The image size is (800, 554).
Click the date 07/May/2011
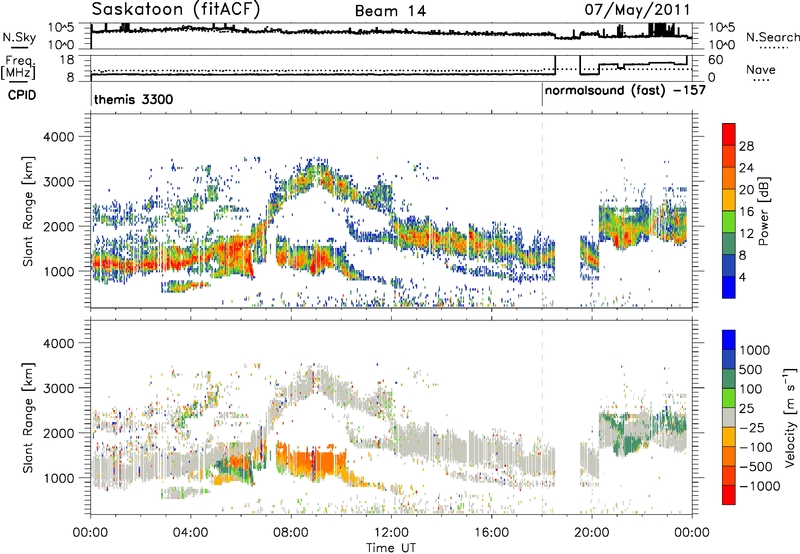tap(637, 9)
